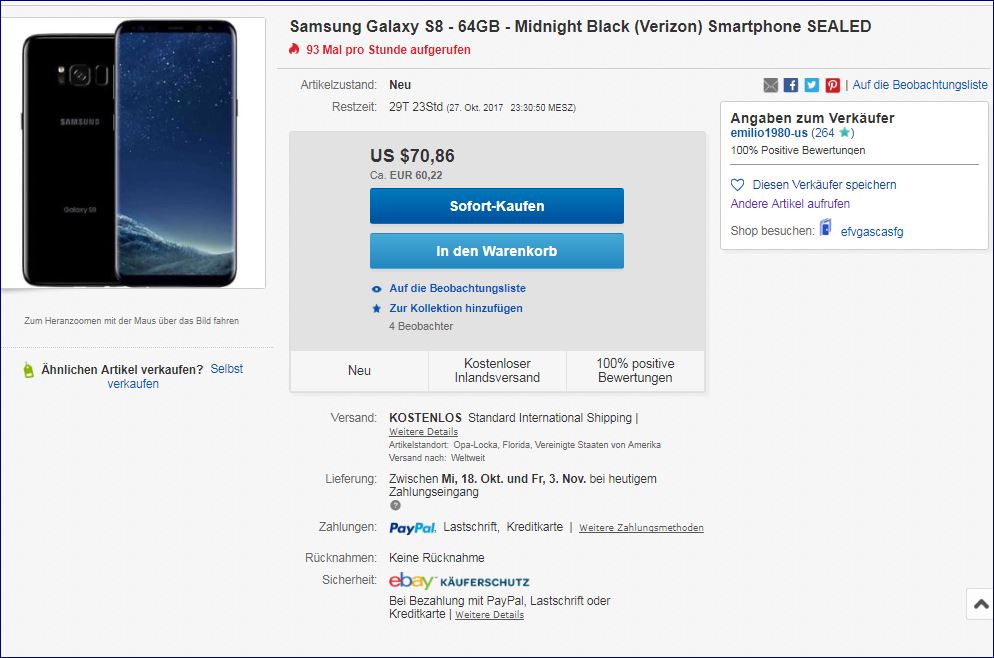Click the heart icon to save seller
Screen dimensions: 994x658
click(x=738, y=185)
